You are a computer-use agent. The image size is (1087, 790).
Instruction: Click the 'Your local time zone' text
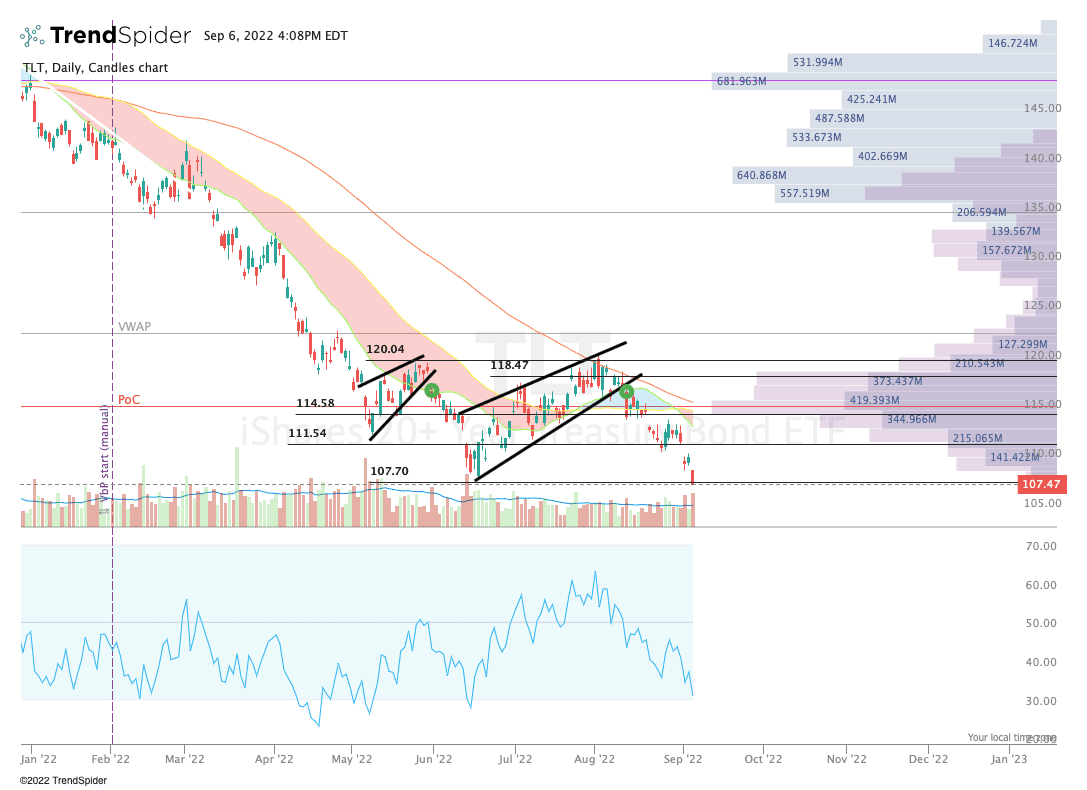tap(1010, 737)
